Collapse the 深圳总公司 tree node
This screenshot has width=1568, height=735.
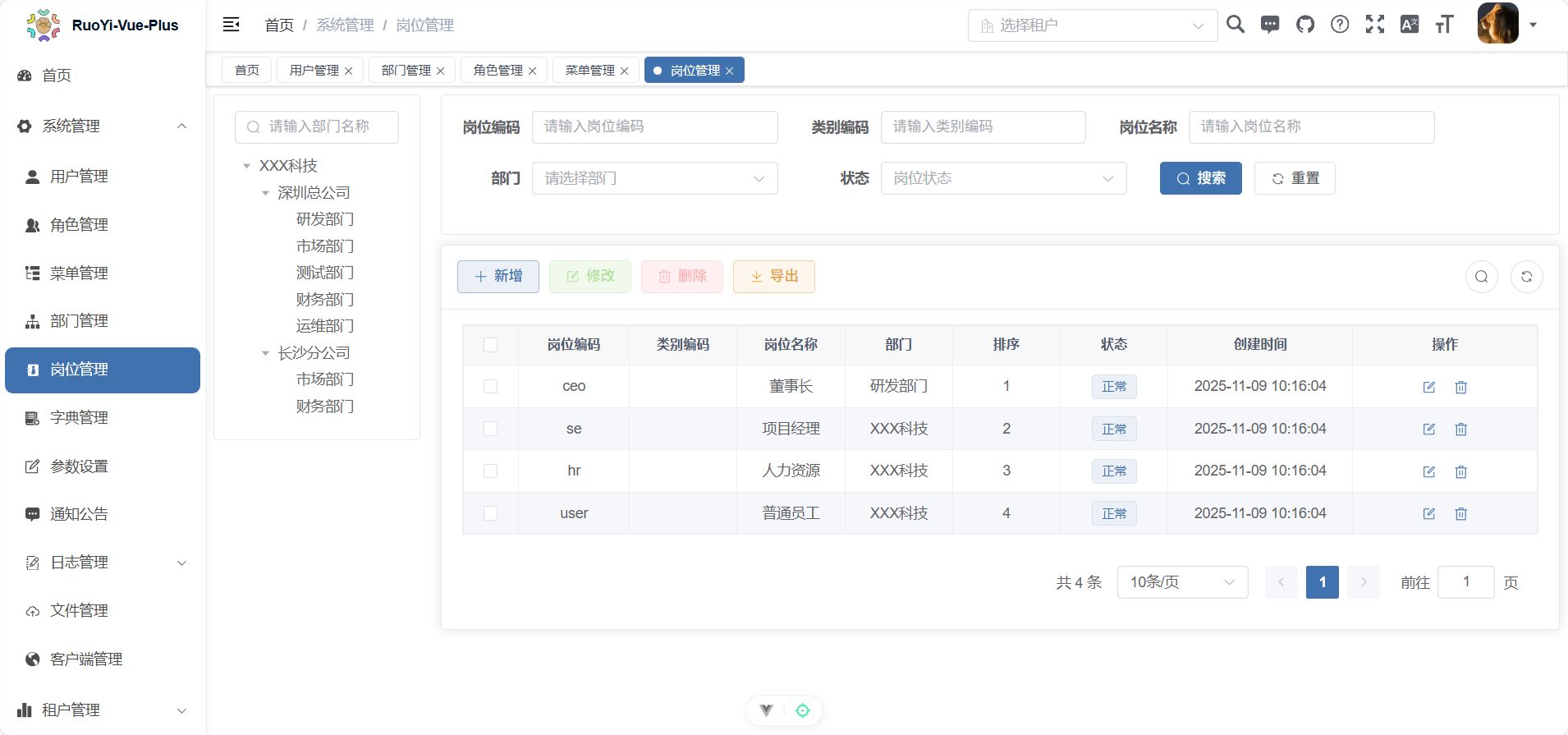click(x=265, y=193)
